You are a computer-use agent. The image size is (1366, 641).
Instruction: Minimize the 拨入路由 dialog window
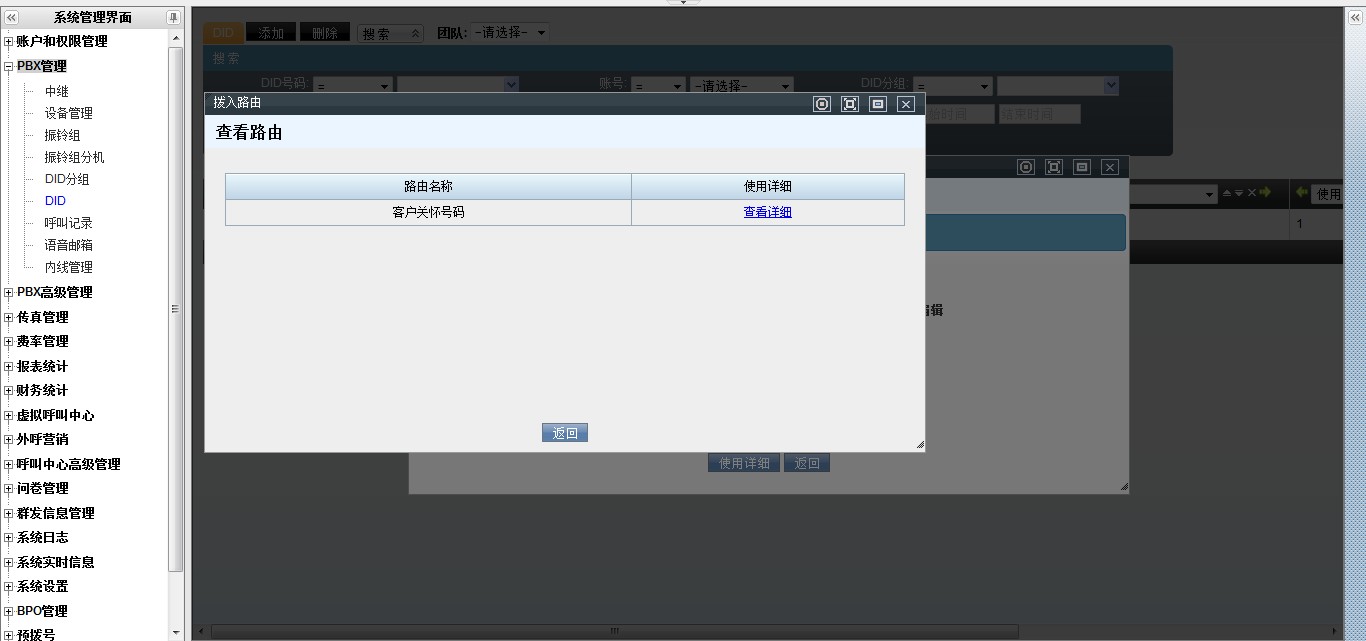pos(878,104)
